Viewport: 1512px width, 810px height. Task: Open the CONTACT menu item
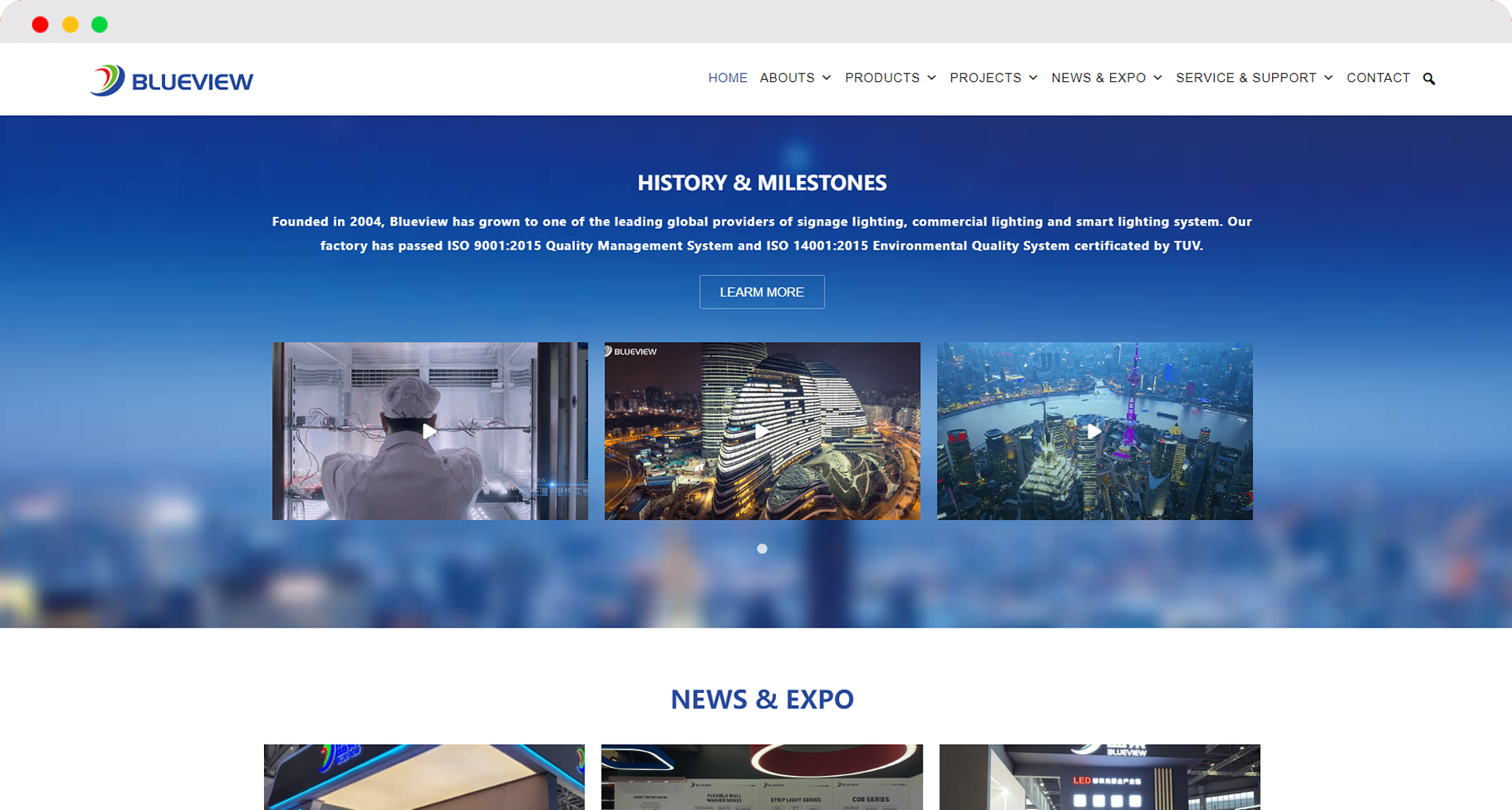click(1378, 78)
